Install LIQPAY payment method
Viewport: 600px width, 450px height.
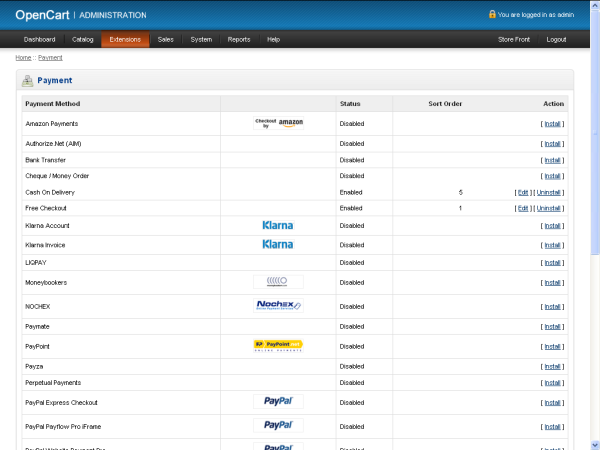coord(552,263)
